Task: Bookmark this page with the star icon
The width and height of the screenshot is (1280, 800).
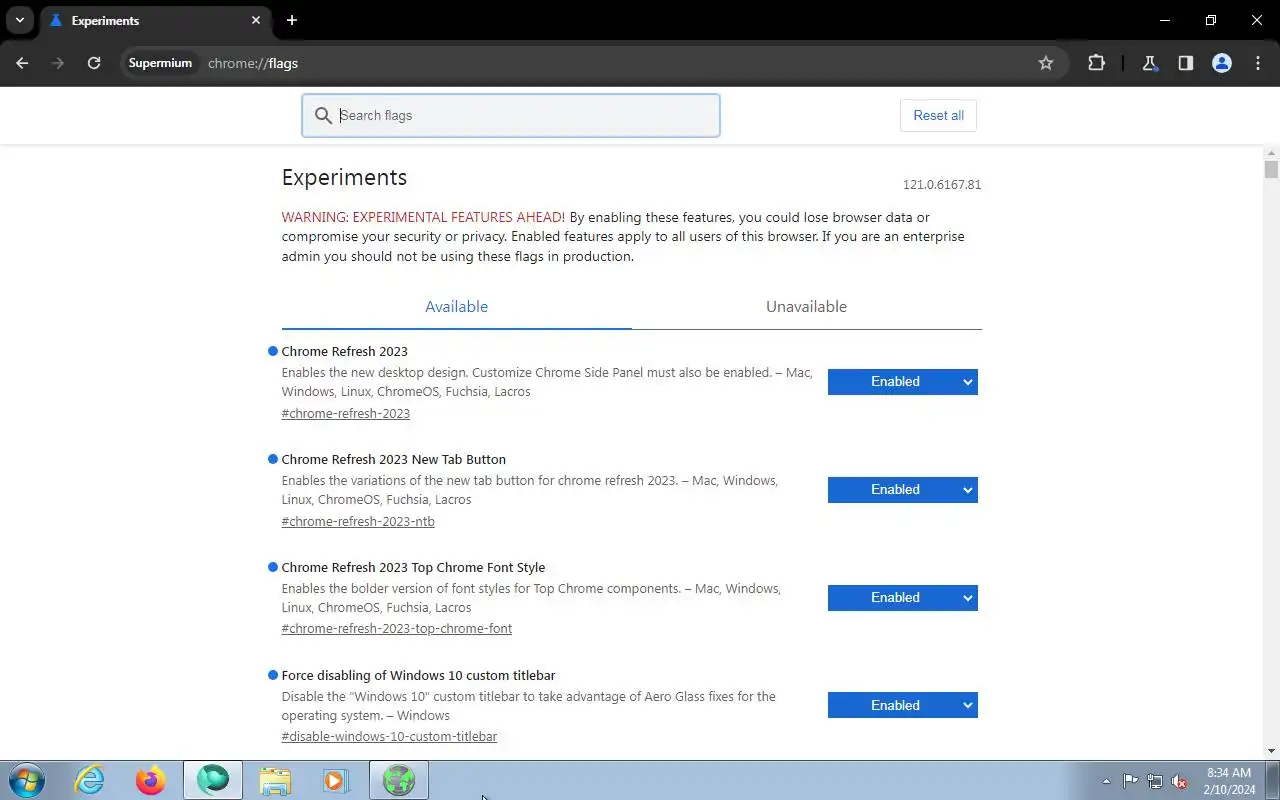Action: 1046,63
